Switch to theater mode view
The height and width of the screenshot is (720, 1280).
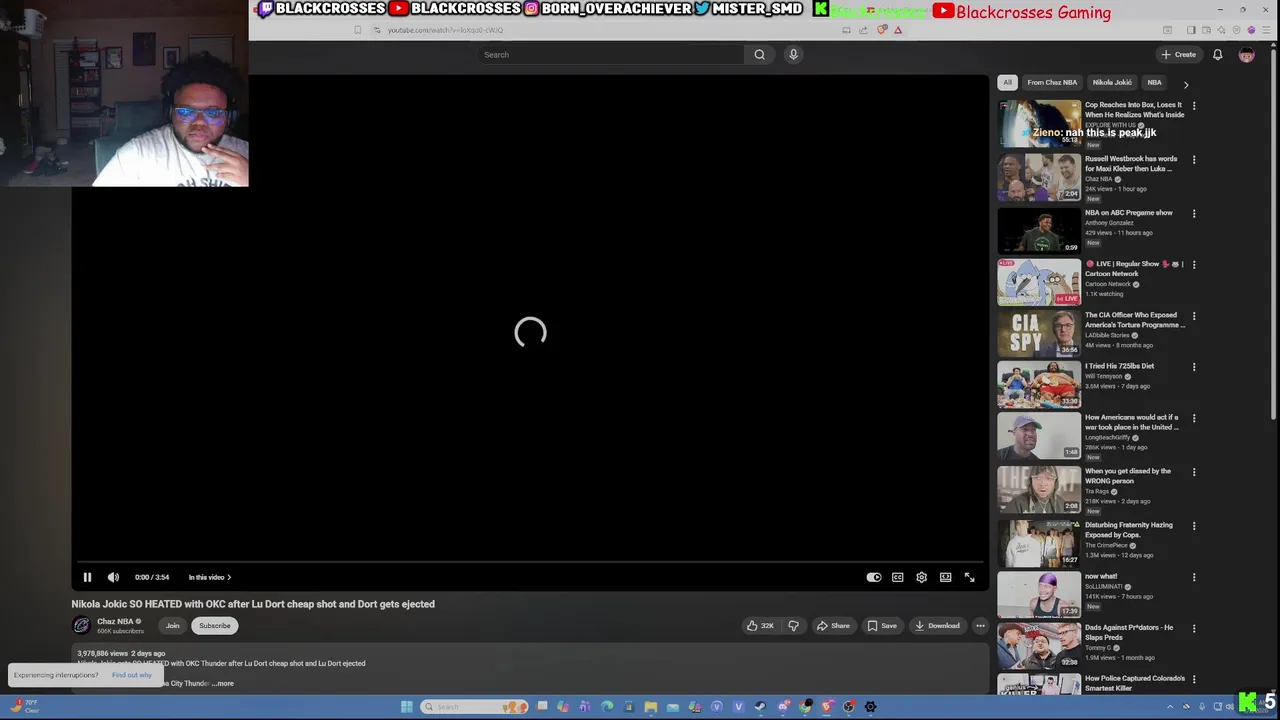point(945,577)
